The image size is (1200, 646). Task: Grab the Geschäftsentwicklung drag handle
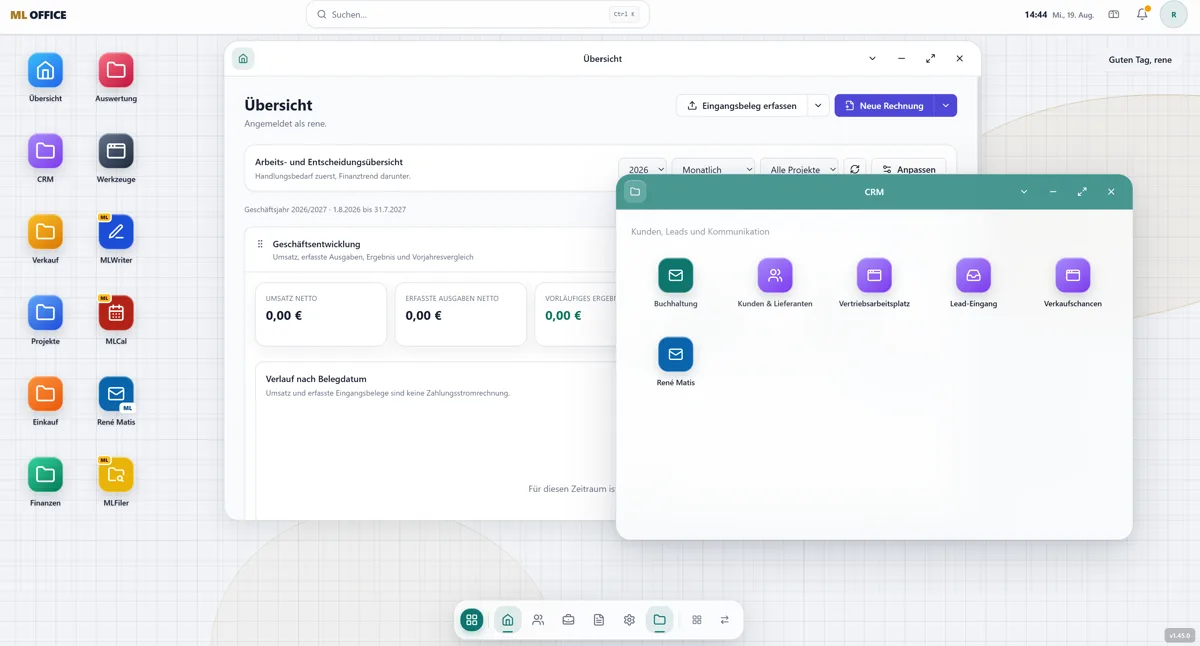(x=260, y=244)
